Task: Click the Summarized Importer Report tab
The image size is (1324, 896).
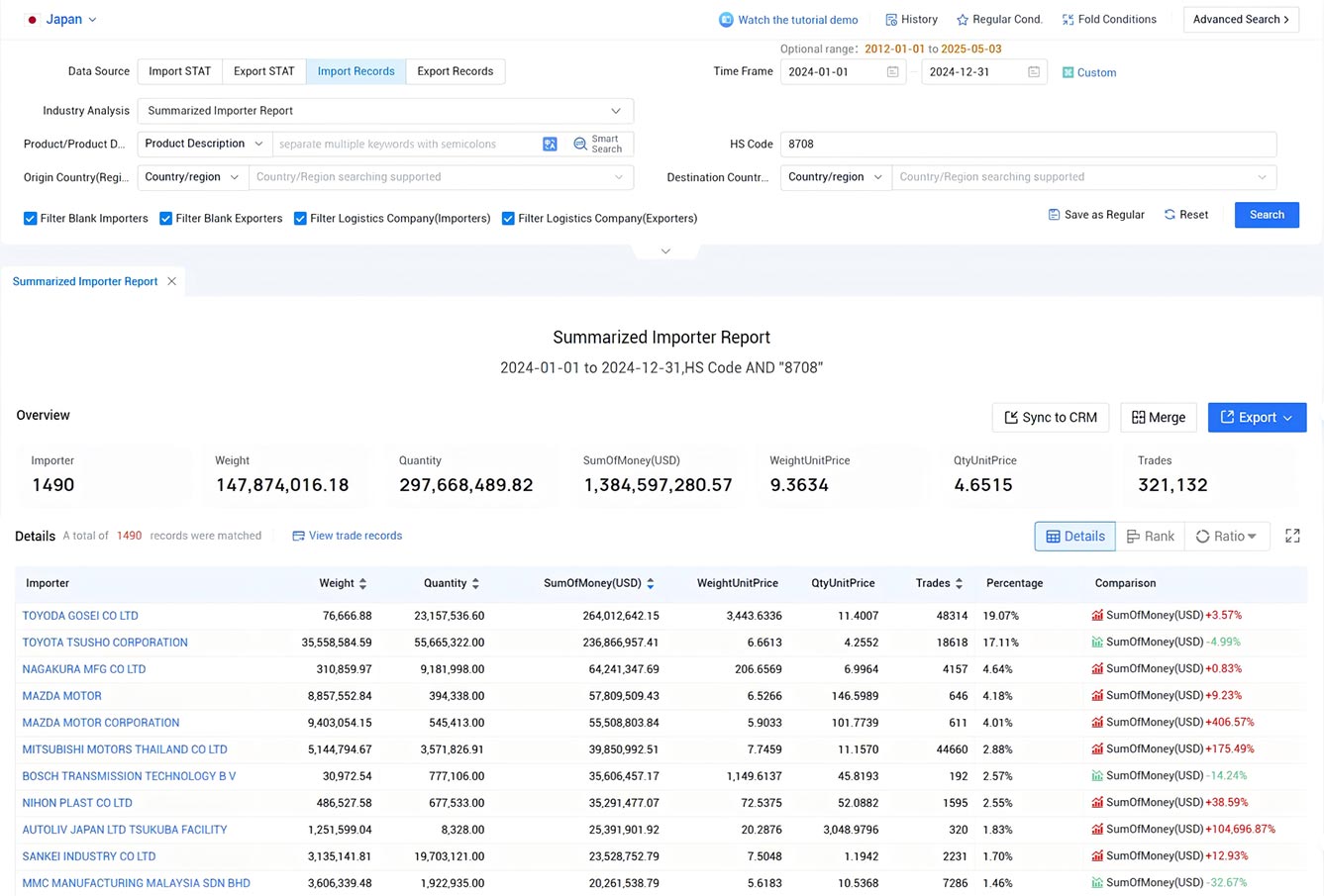Action: (85, 282)
